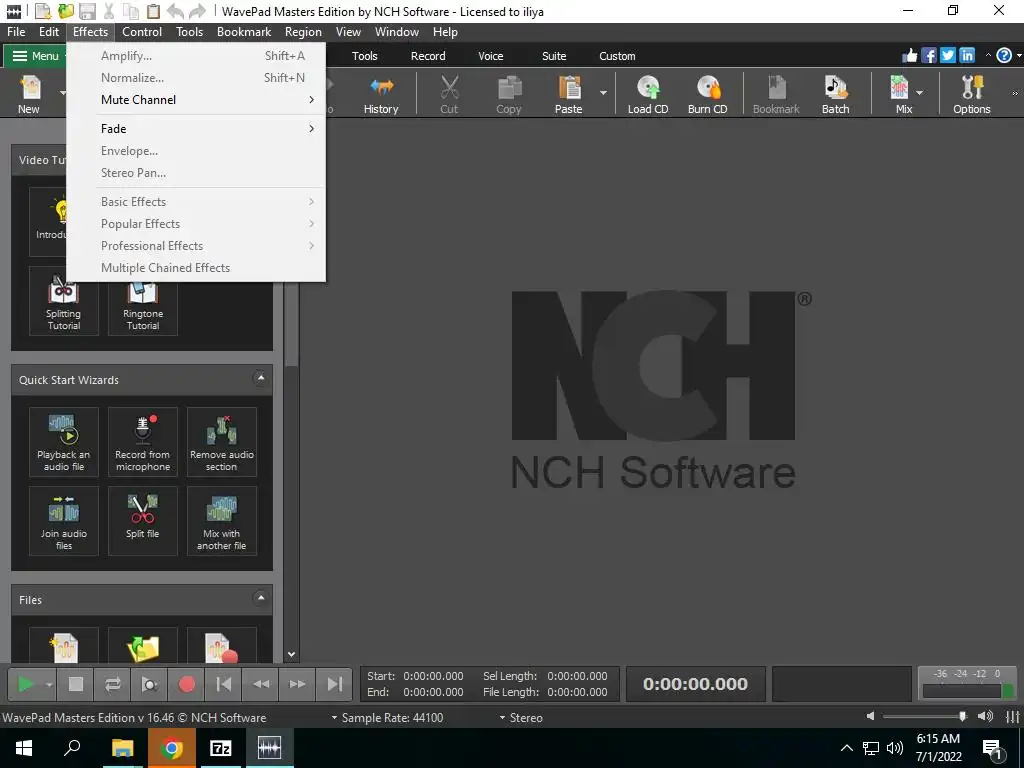Open 7-Zip from the taskbar
This screenshot has height=768, width=1024.
point(220,748)
